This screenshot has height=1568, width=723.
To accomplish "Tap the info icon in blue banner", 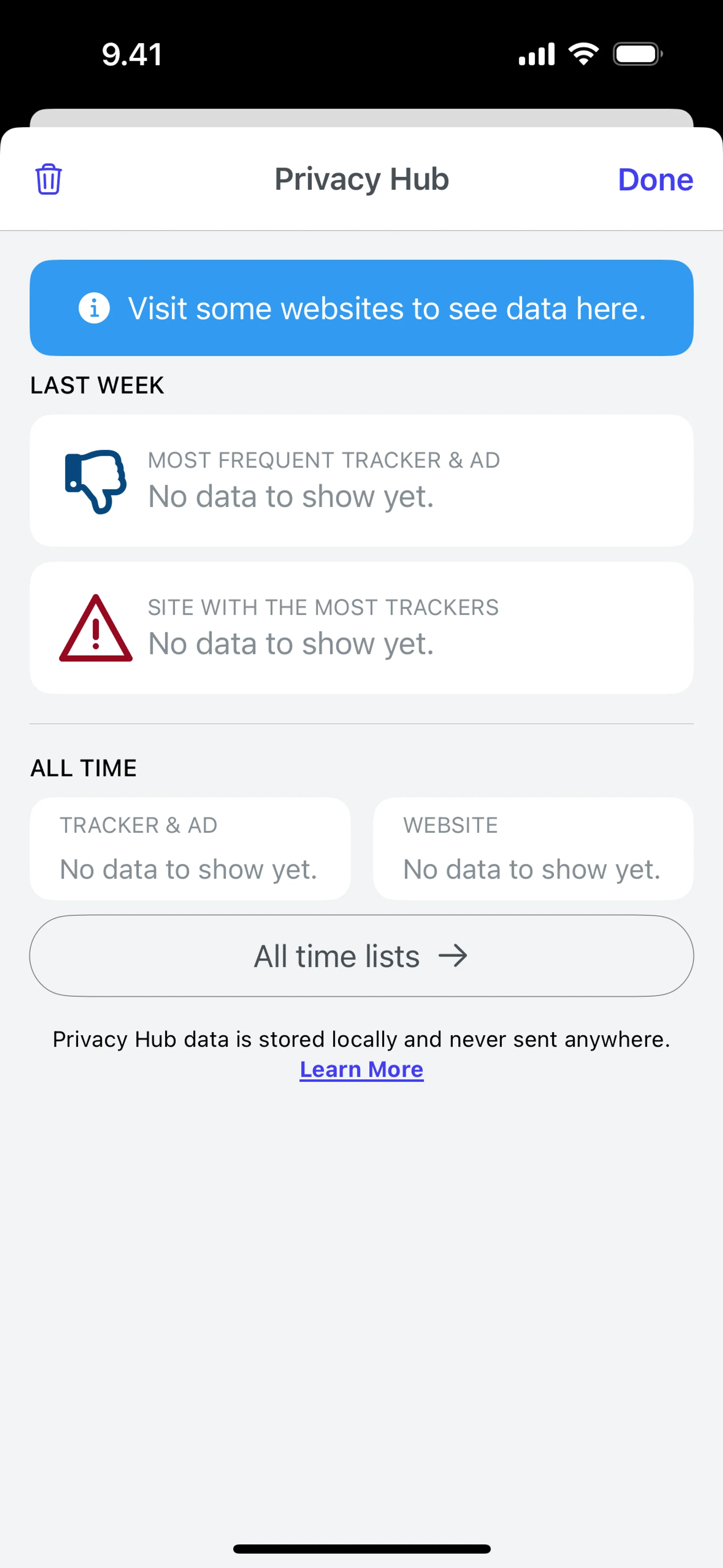I will [x=95, y=308].
